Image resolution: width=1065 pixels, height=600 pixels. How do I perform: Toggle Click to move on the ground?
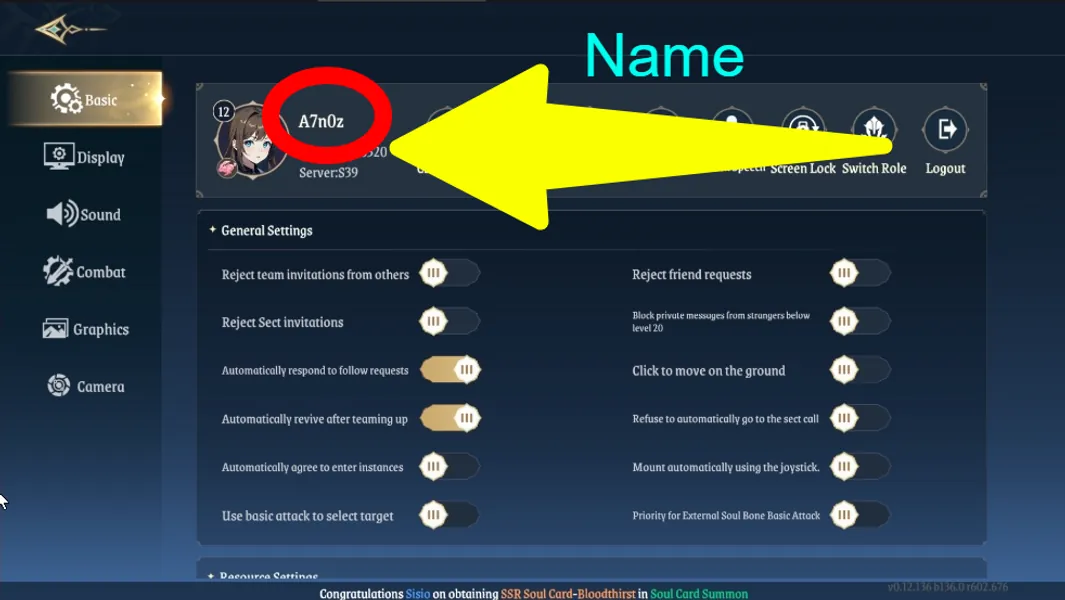860,370
